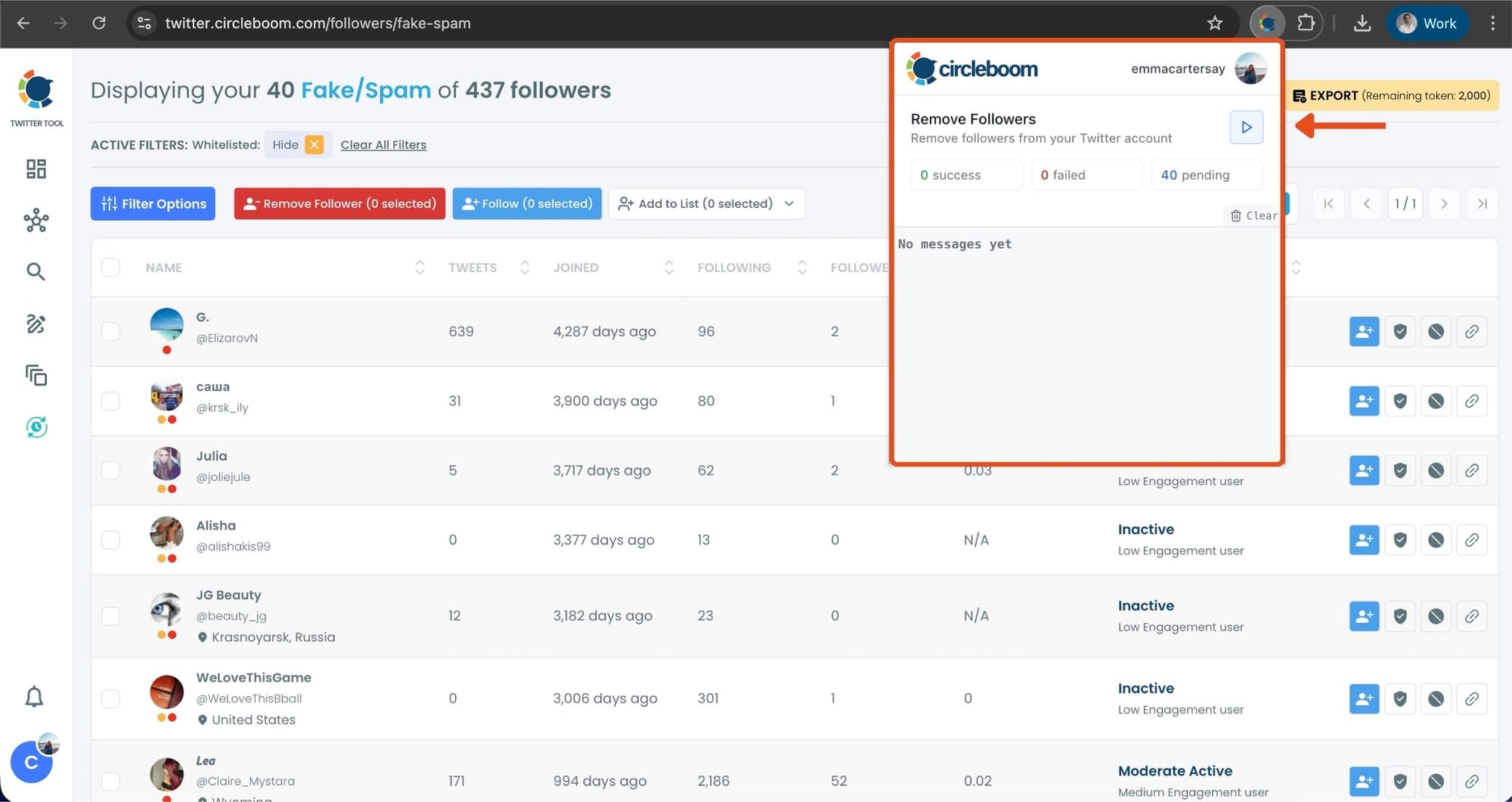
Task: Tick the checkbox beside @krsk_ily
Action: tap(110, 401)
